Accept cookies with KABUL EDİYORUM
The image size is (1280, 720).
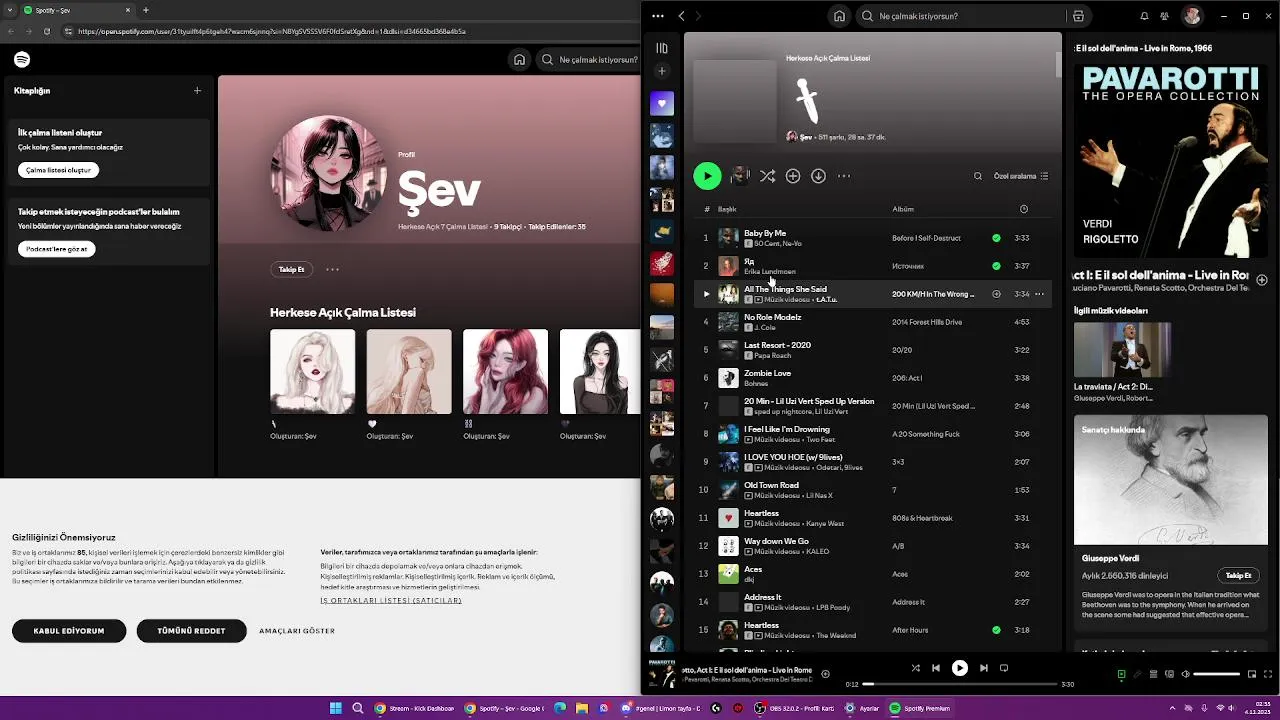point(69,631)
